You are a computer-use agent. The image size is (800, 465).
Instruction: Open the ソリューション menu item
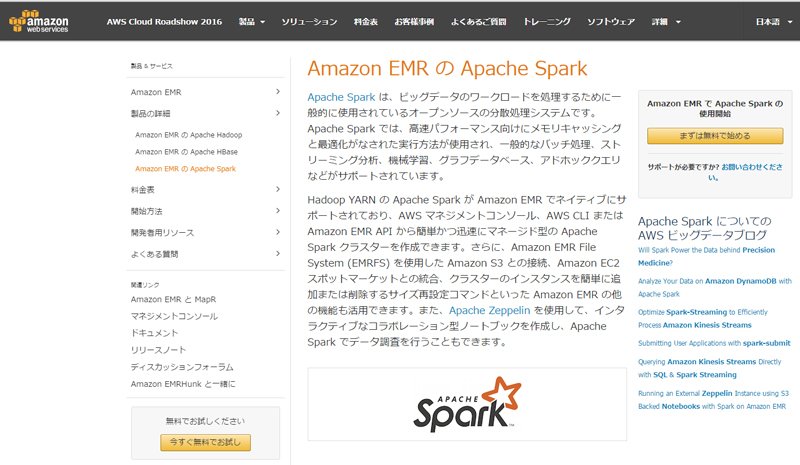(x=309, y=21)
